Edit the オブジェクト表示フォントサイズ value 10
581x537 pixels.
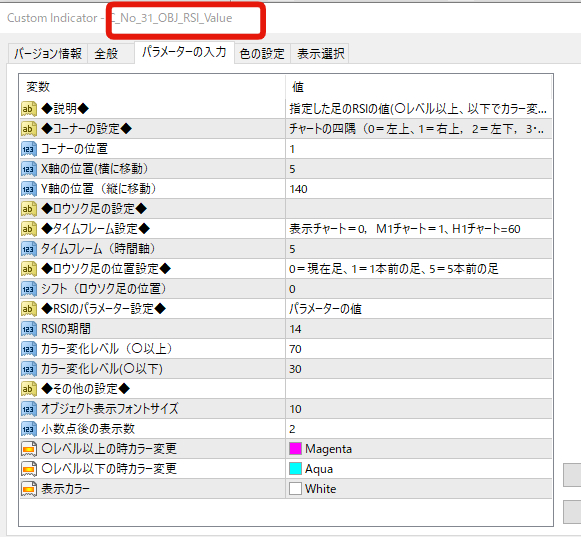tap(419, 409)
